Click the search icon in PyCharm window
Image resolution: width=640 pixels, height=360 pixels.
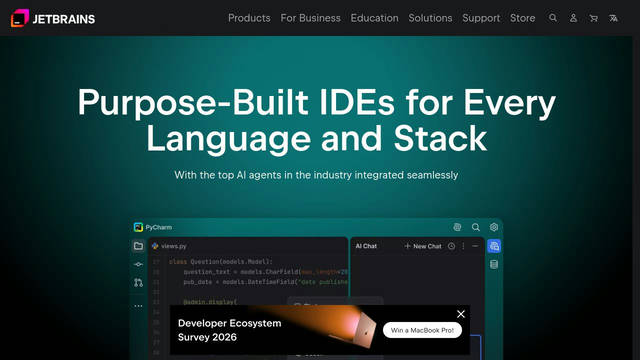[x=476, y=227]
